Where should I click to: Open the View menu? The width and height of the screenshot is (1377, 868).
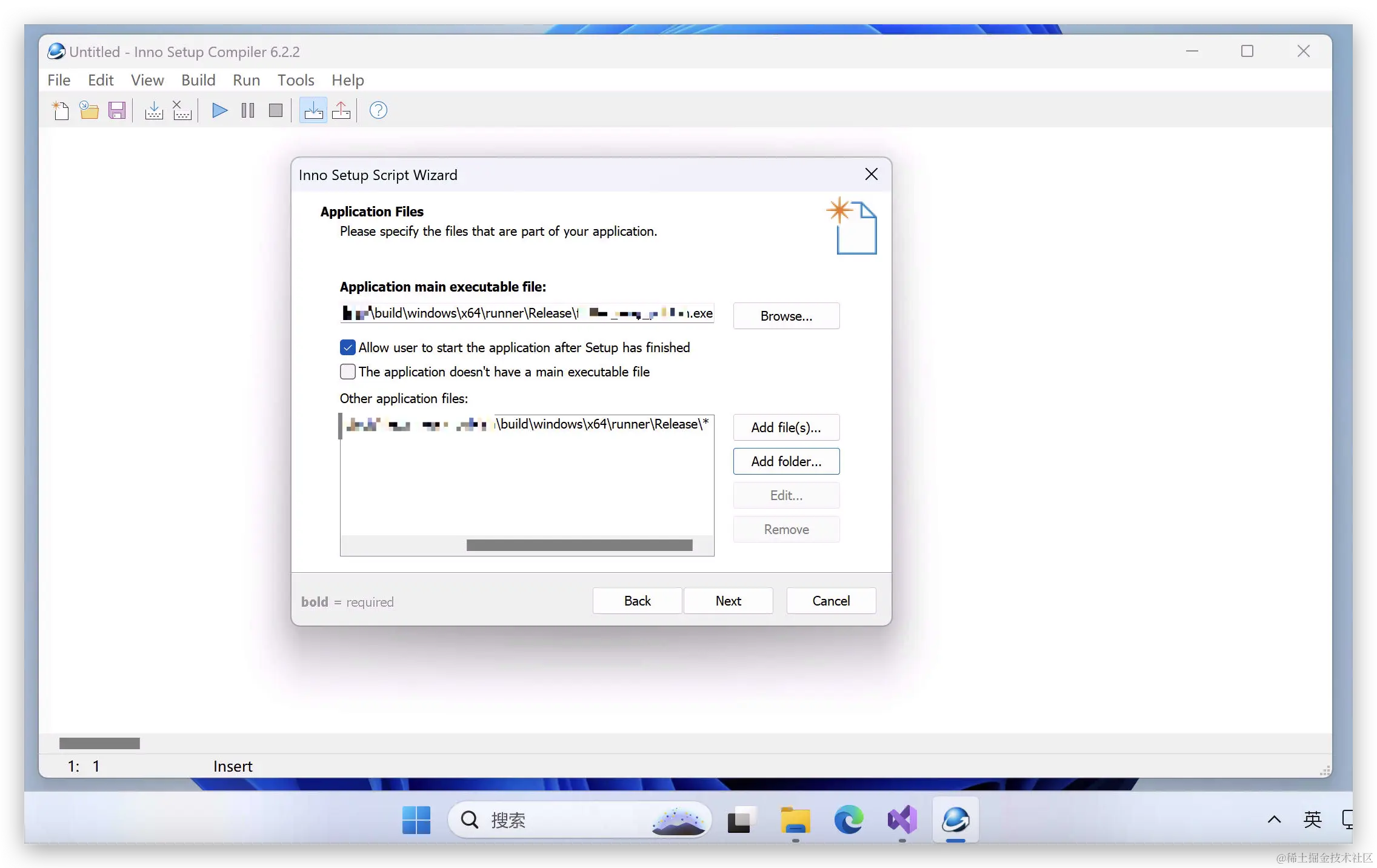pos(147,80)
